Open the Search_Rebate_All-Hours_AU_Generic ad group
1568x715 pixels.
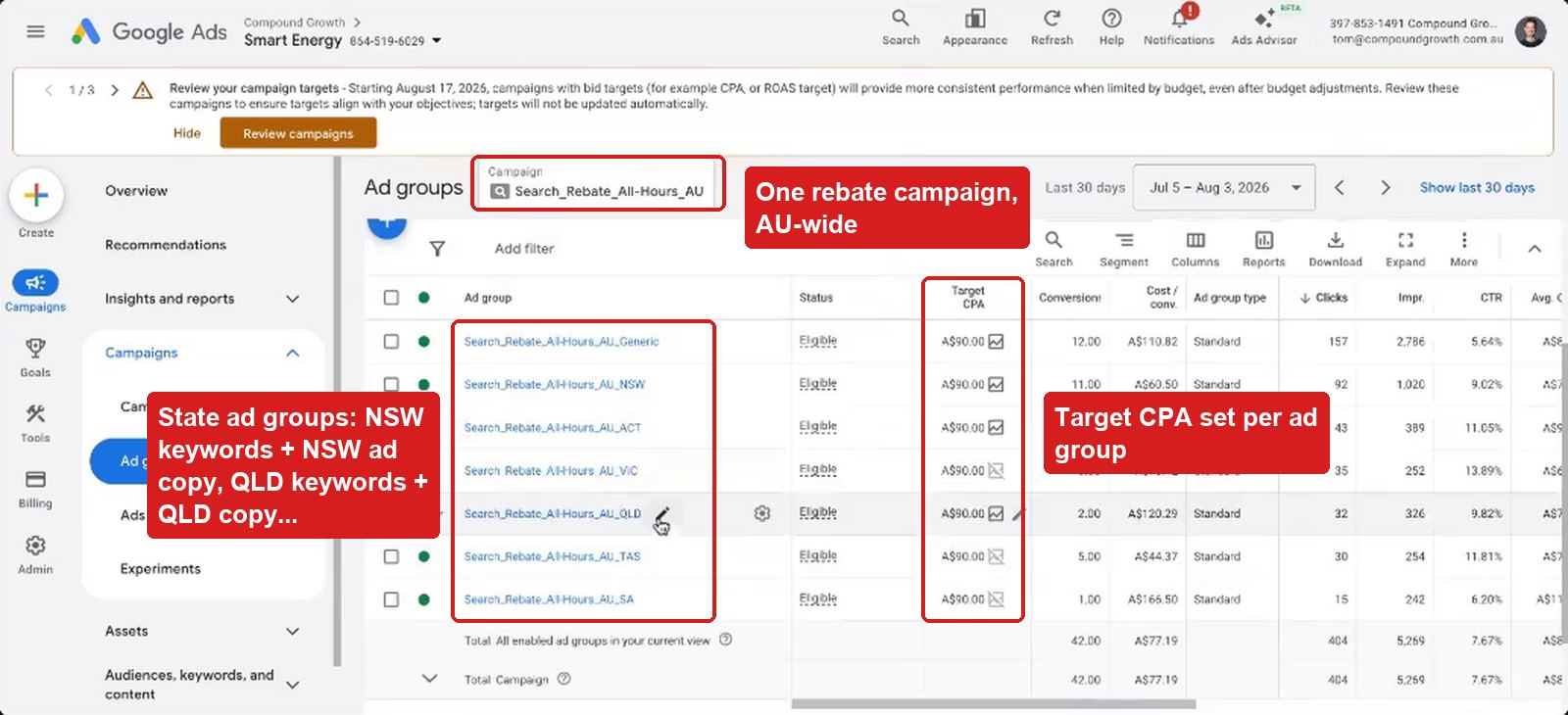click(x=562, y=342)
